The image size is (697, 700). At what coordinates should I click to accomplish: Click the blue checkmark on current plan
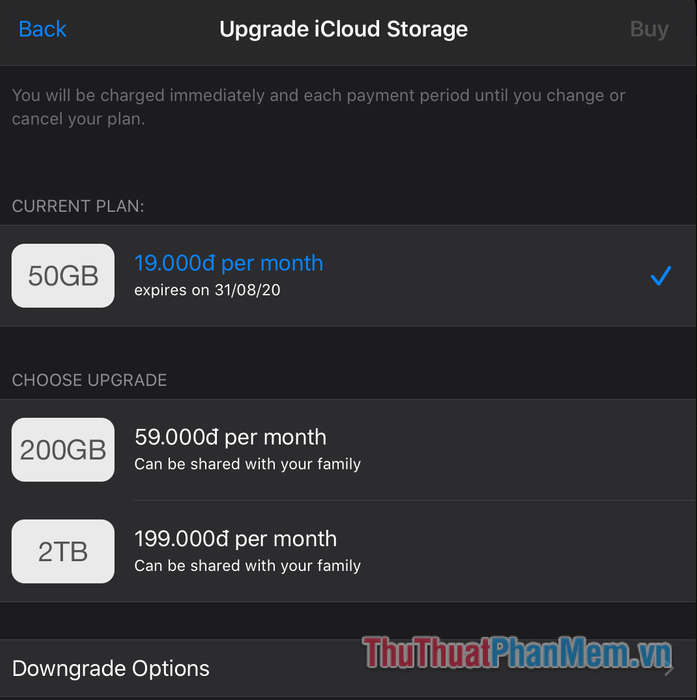[660, 275]
